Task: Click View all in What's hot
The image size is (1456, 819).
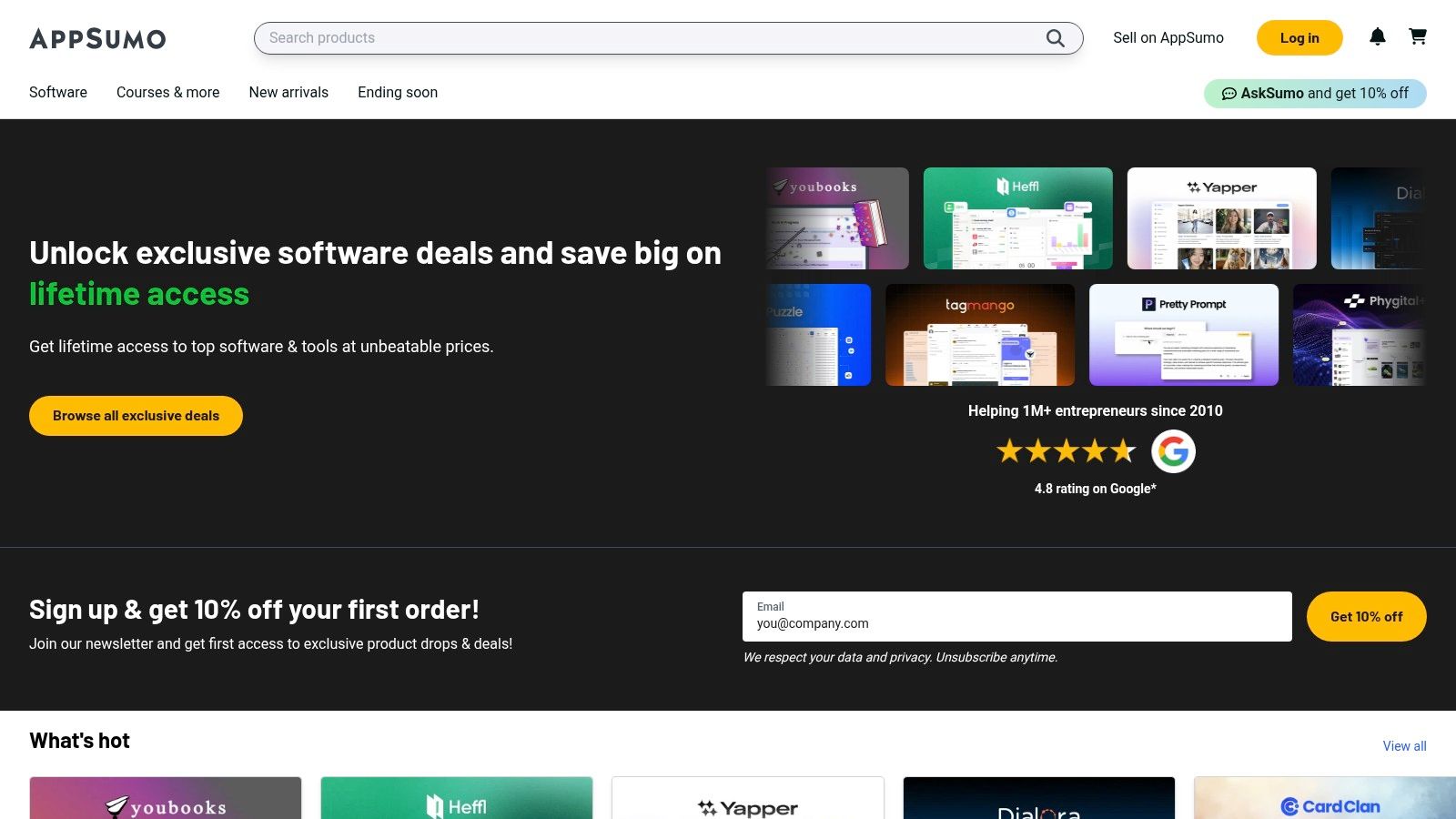Action: [1404, 746]
